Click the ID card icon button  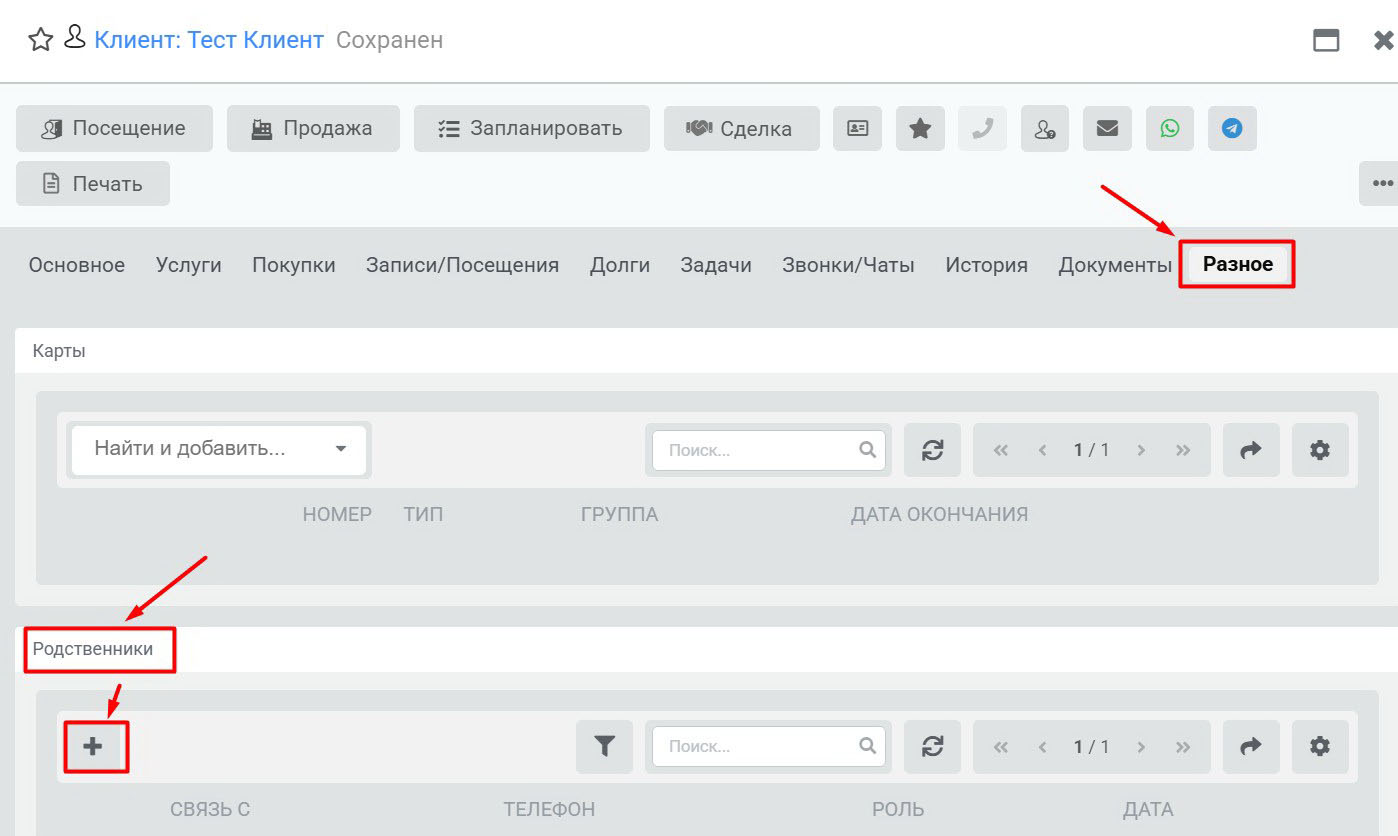coord(858,128)
